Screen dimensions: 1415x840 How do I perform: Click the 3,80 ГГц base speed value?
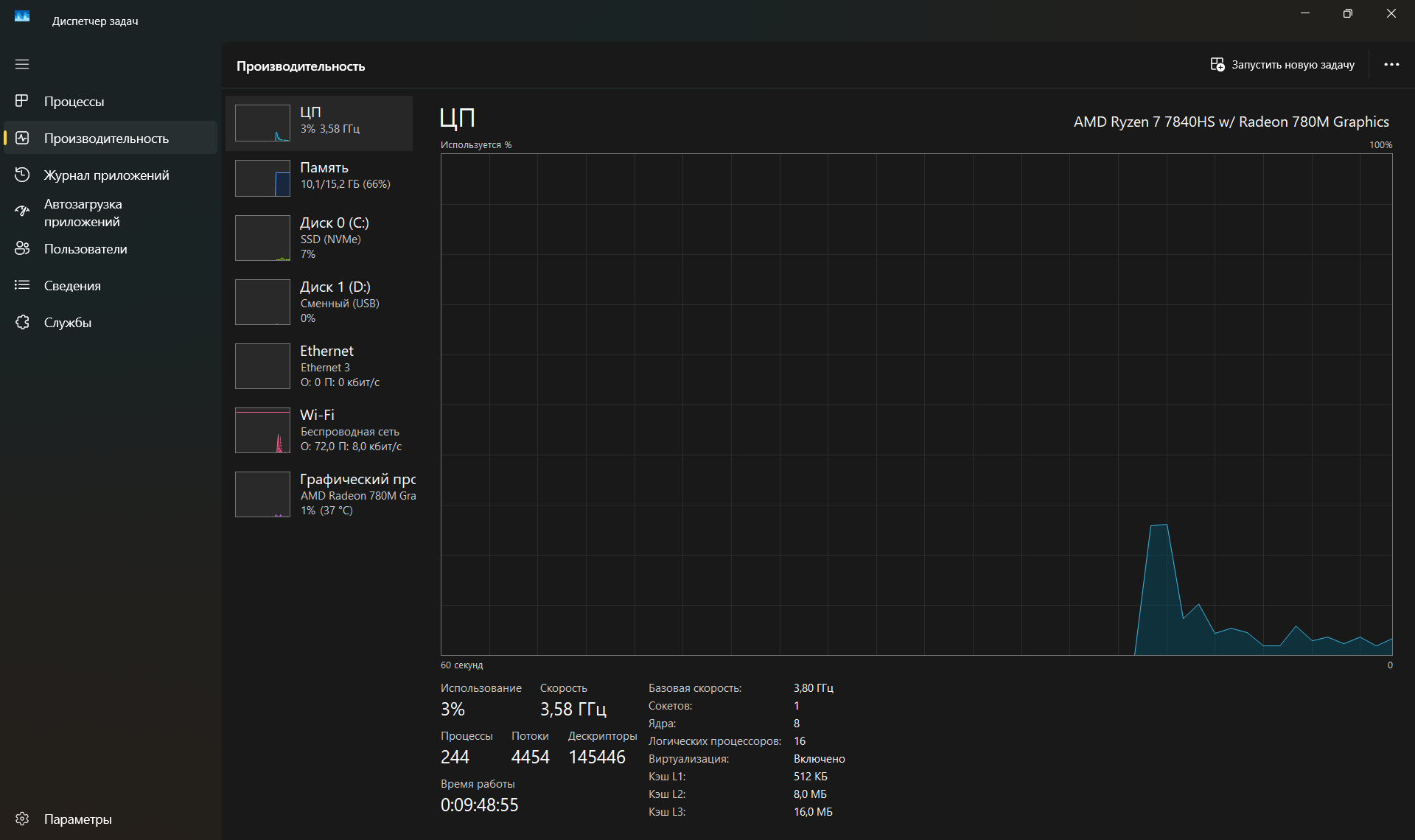click(813, 687)
